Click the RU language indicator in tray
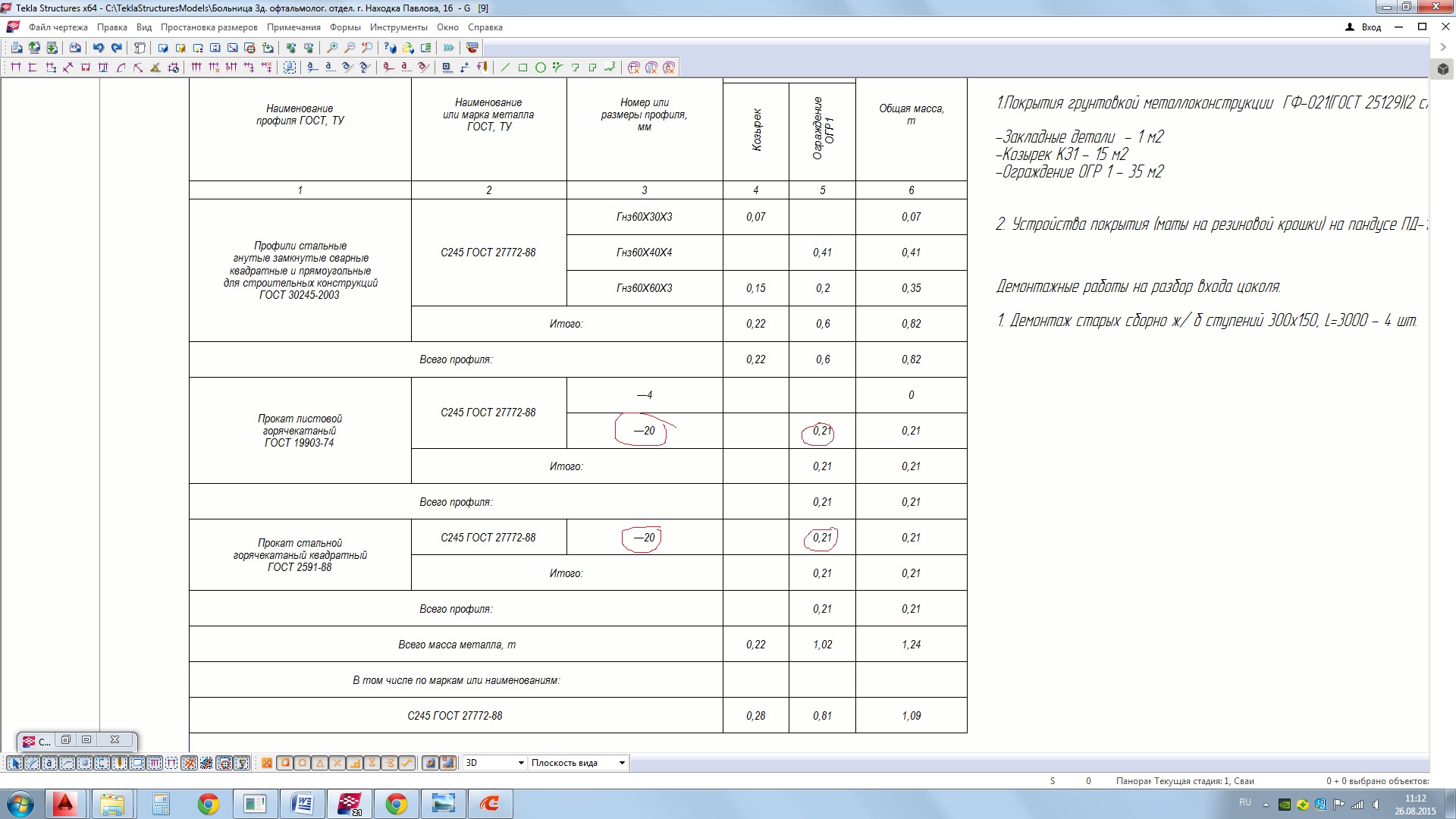Image resolution: width=1456 pixels, height=819 pixels. [1244, 802]
